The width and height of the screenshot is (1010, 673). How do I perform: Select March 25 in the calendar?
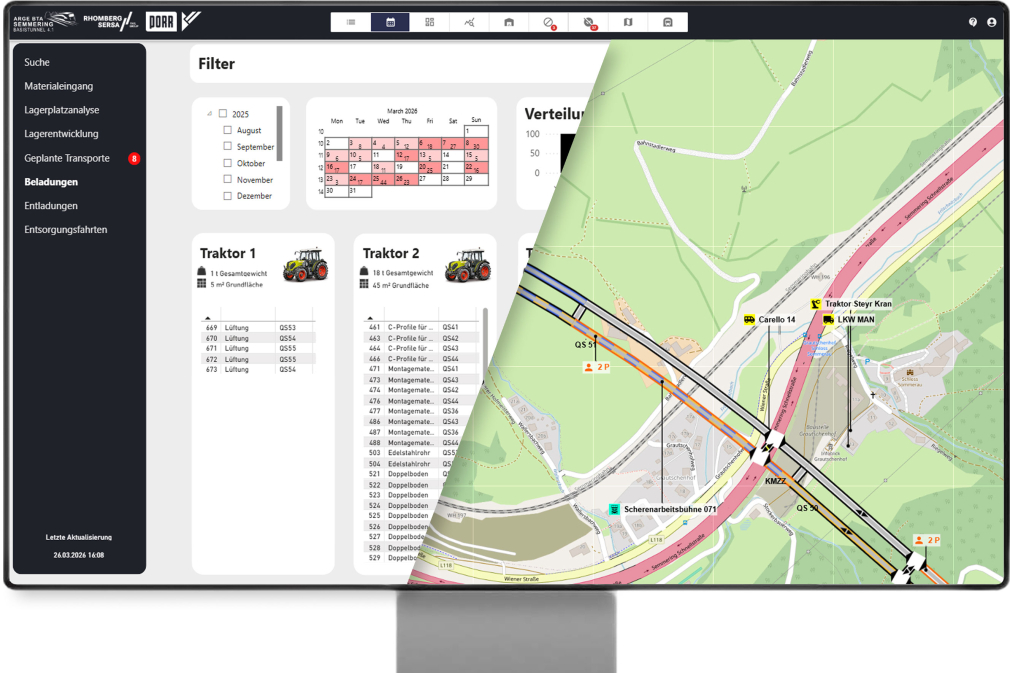tap(383, 179)
